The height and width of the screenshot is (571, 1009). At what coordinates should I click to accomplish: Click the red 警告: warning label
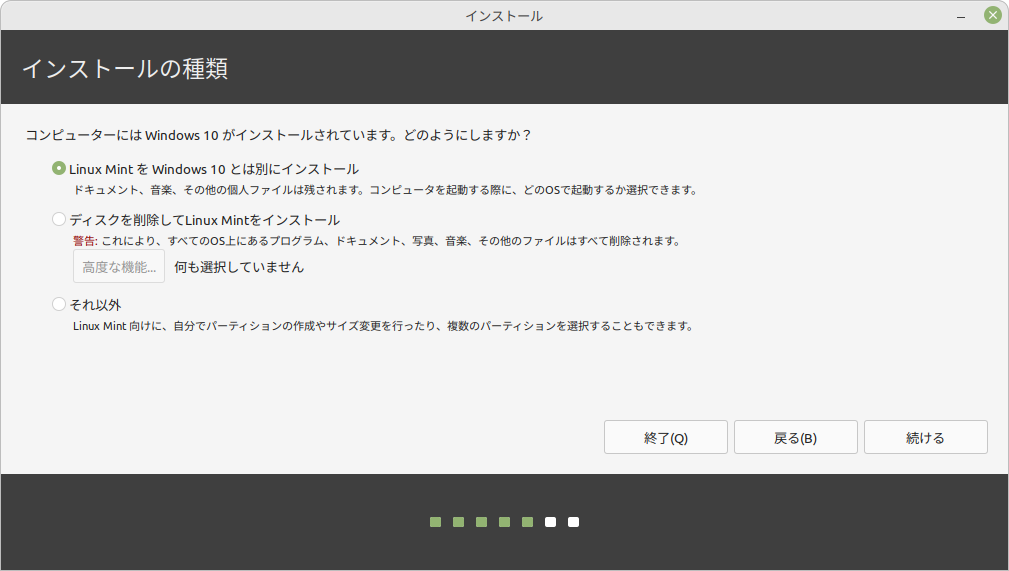pos(85,241)
